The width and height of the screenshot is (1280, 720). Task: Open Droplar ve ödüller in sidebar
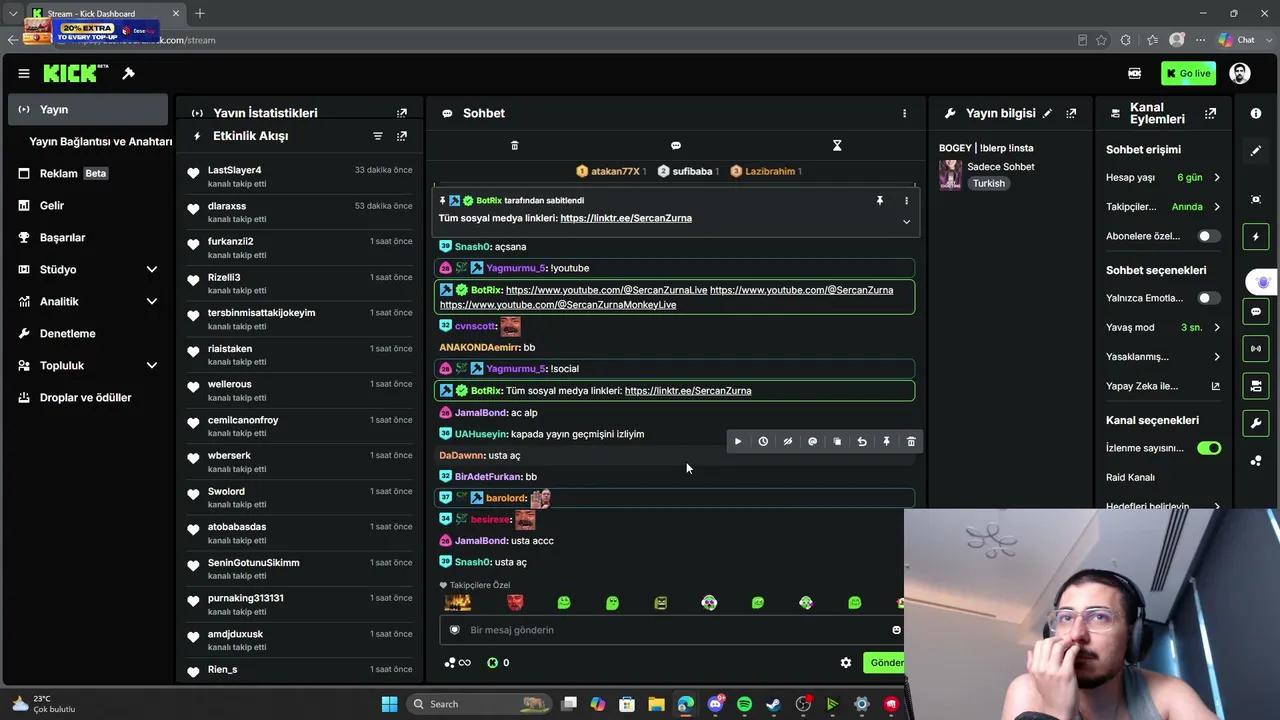88,398
